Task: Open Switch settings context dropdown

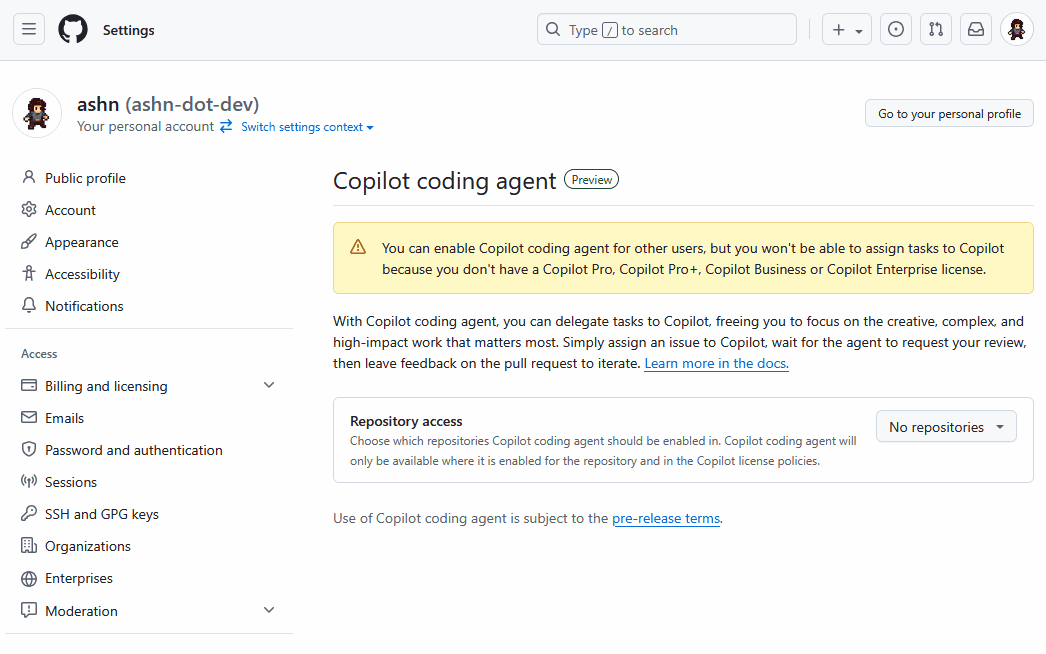Action: (307, 127)
